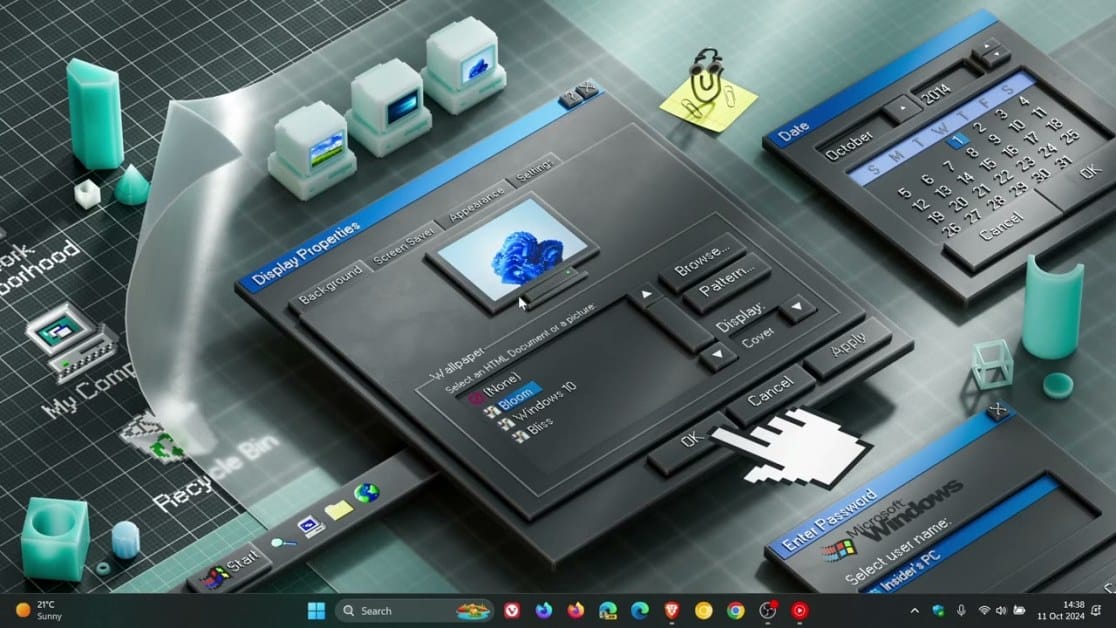The width and height of the screenshot is (1116, 628).
Task: Open the Windows Start menu
Action: tap(316, 610)
